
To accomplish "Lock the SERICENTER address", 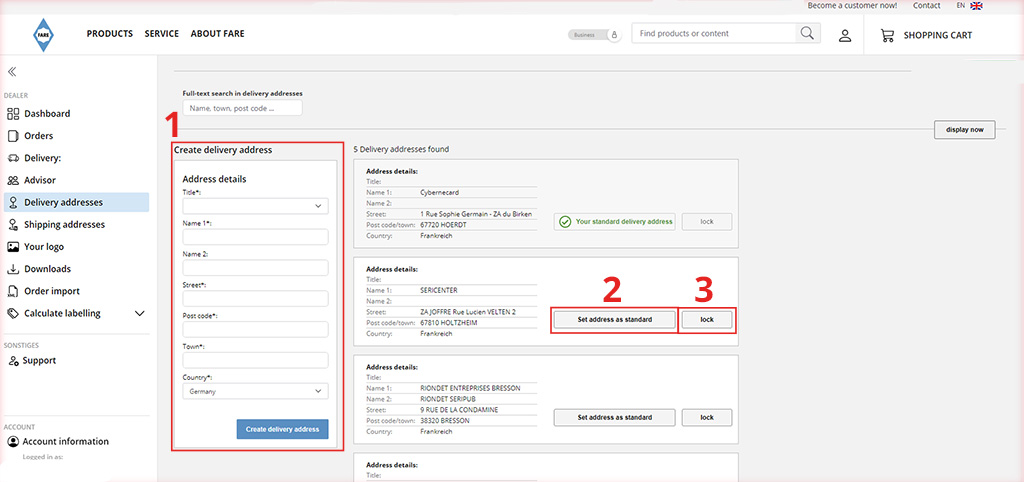I will 707,320.
